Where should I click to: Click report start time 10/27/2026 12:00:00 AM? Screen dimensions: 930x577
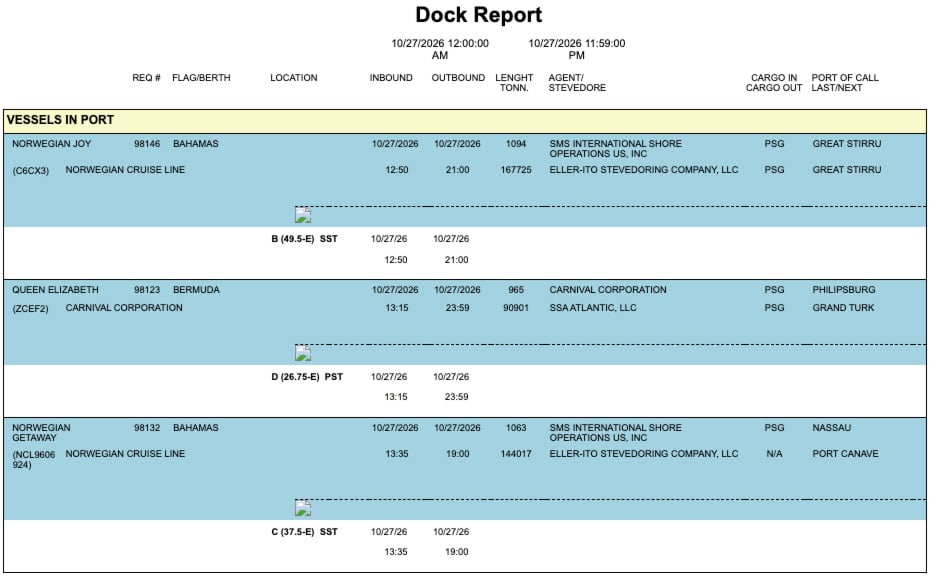[440, 49]
